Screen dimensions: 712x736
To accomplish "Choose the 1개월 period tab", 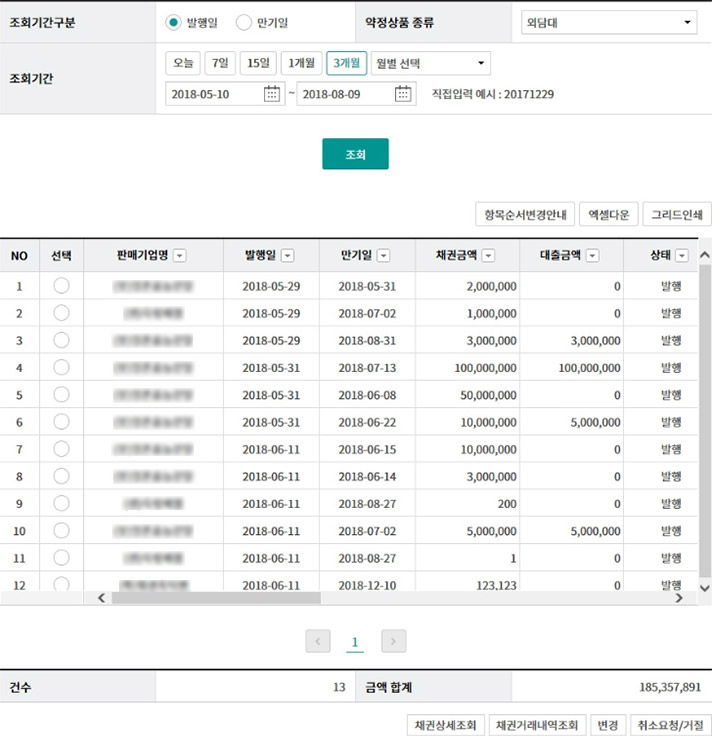I will 301,64.
